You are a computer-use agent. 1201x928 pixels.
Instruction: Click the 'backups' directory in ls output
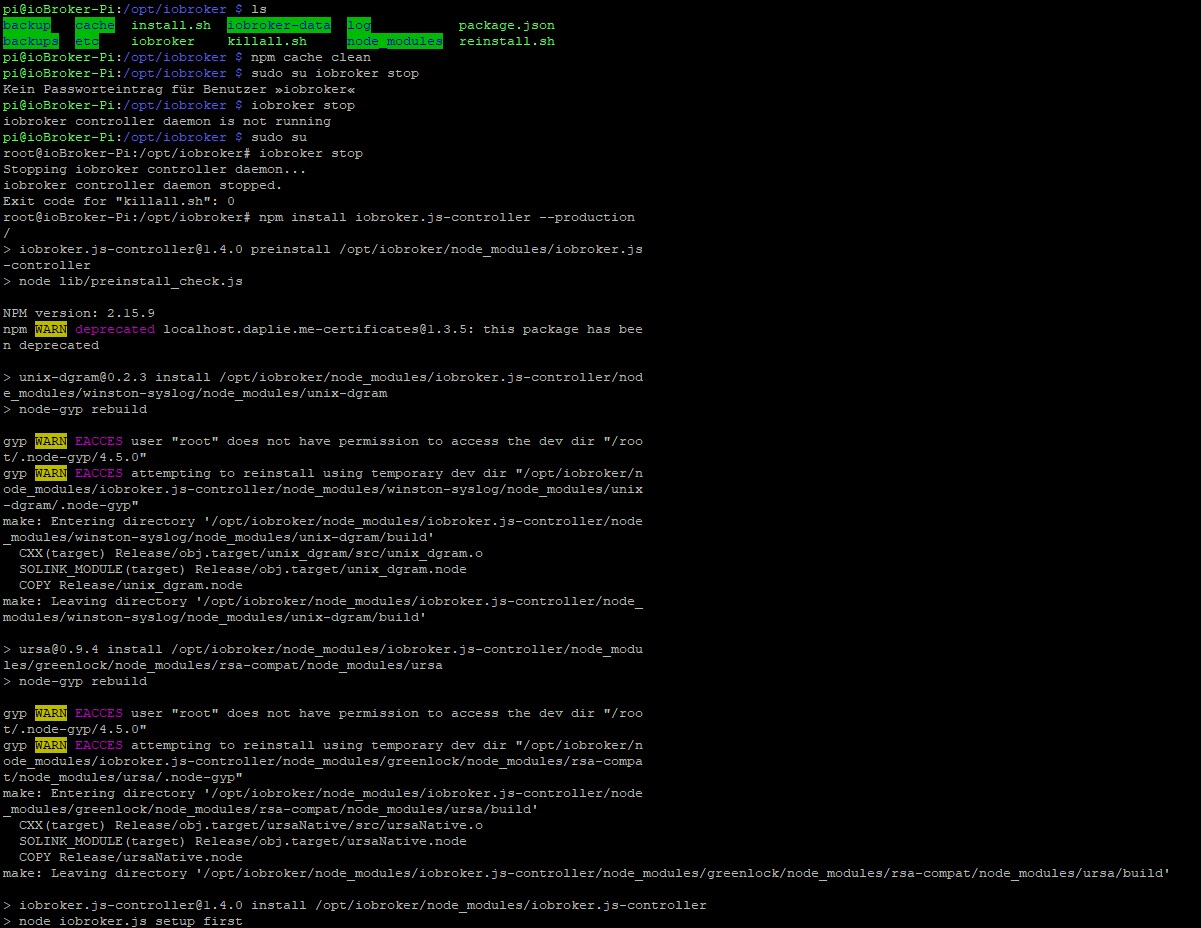[x=31, y=41]
